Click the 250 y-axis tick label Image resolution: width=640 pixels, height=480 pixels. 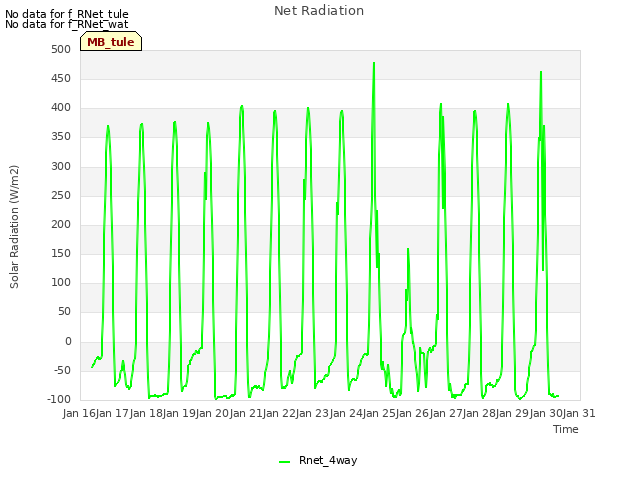(x=61, y=195)
